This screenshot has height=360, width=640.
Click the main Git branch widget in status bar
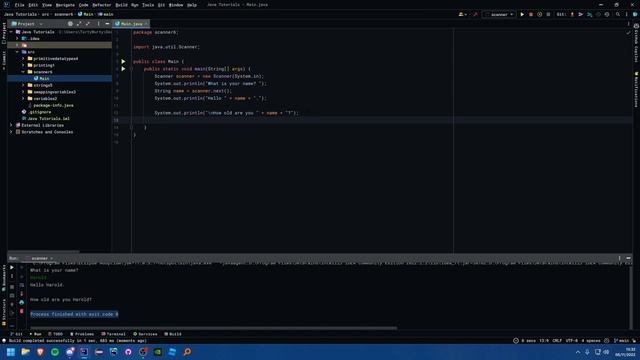[x=622, y=340]
